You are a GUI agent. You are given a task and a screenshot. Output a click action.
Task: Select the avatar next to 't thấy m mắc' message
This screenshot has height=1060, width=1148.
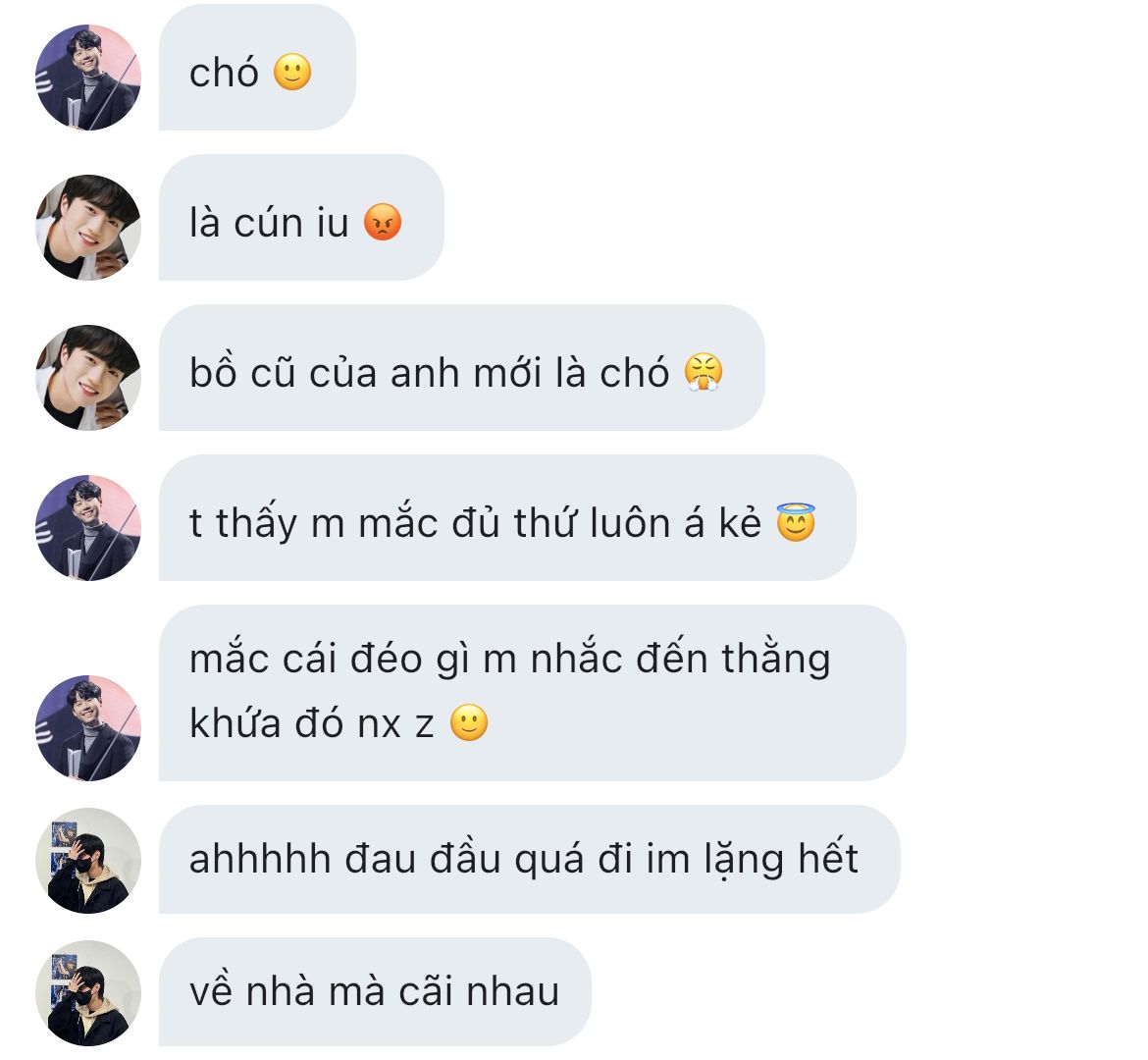[88, 528]
